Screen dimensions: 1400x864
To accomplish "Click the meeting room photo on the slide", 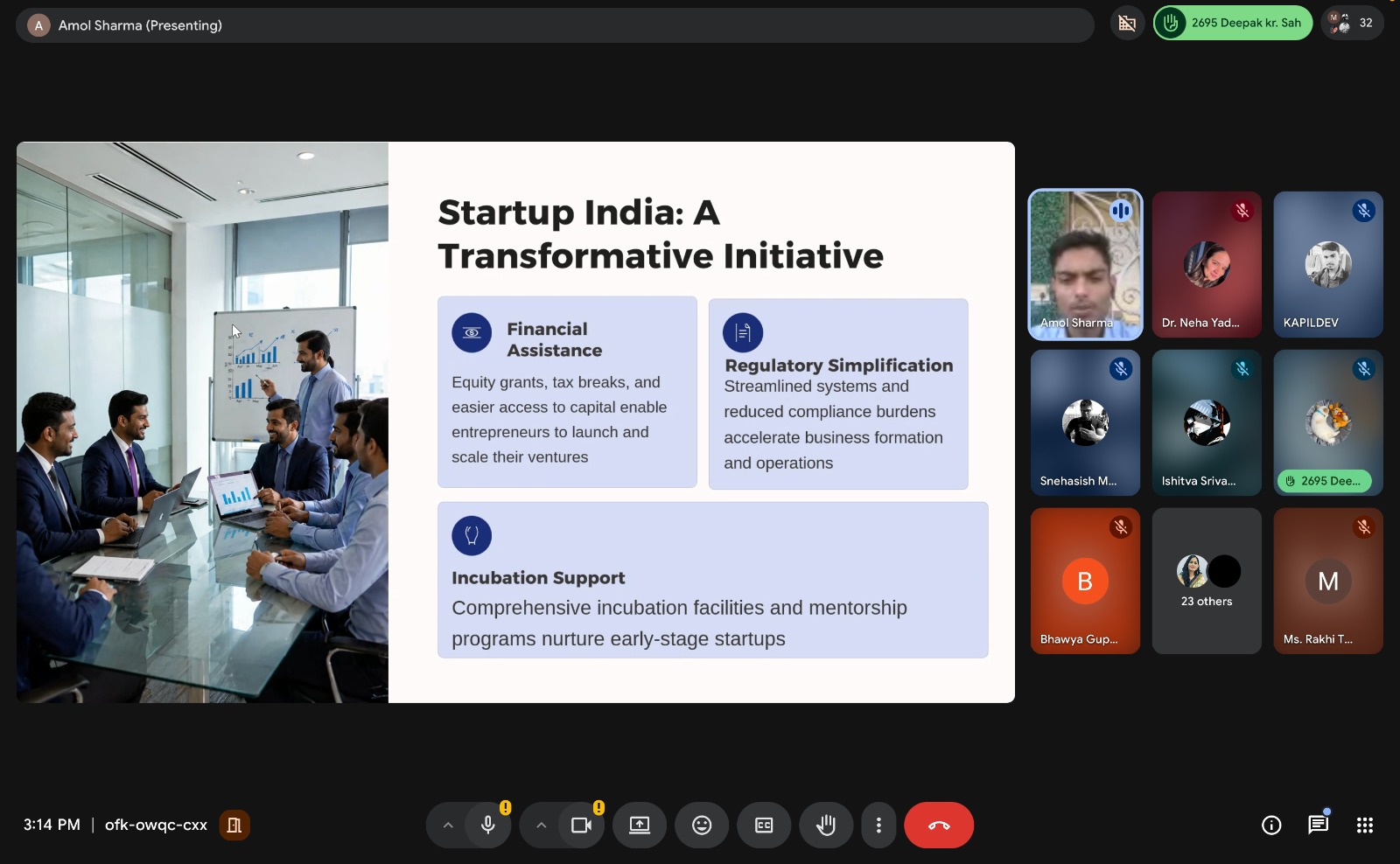I will [202, 422].
